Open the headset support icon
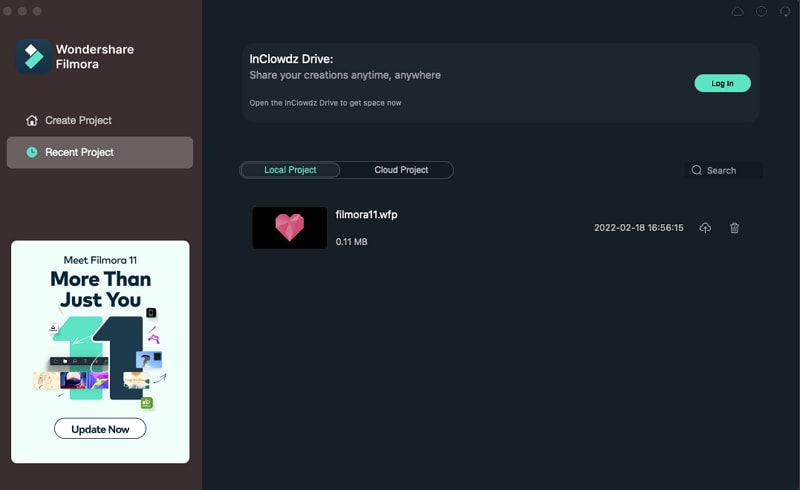Image resolution: width=800 pixels, height=490 pixels. [x=785, y=11]
